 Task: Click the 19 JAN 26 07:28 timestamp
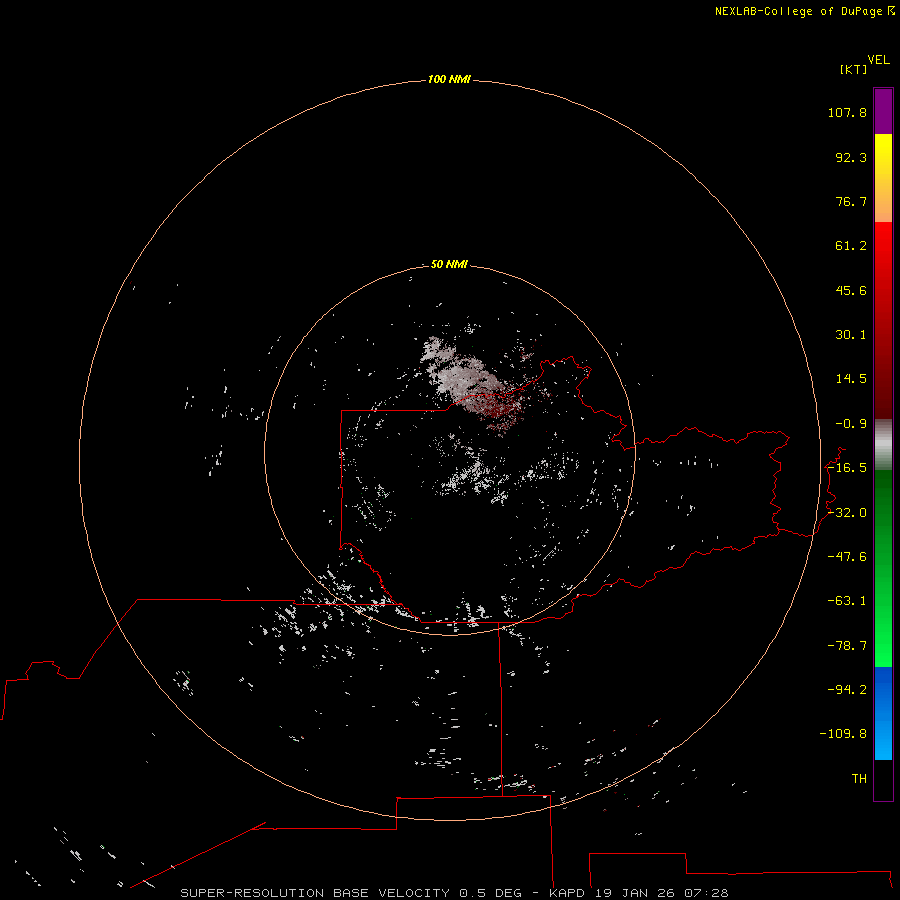(x=662, y=893)
